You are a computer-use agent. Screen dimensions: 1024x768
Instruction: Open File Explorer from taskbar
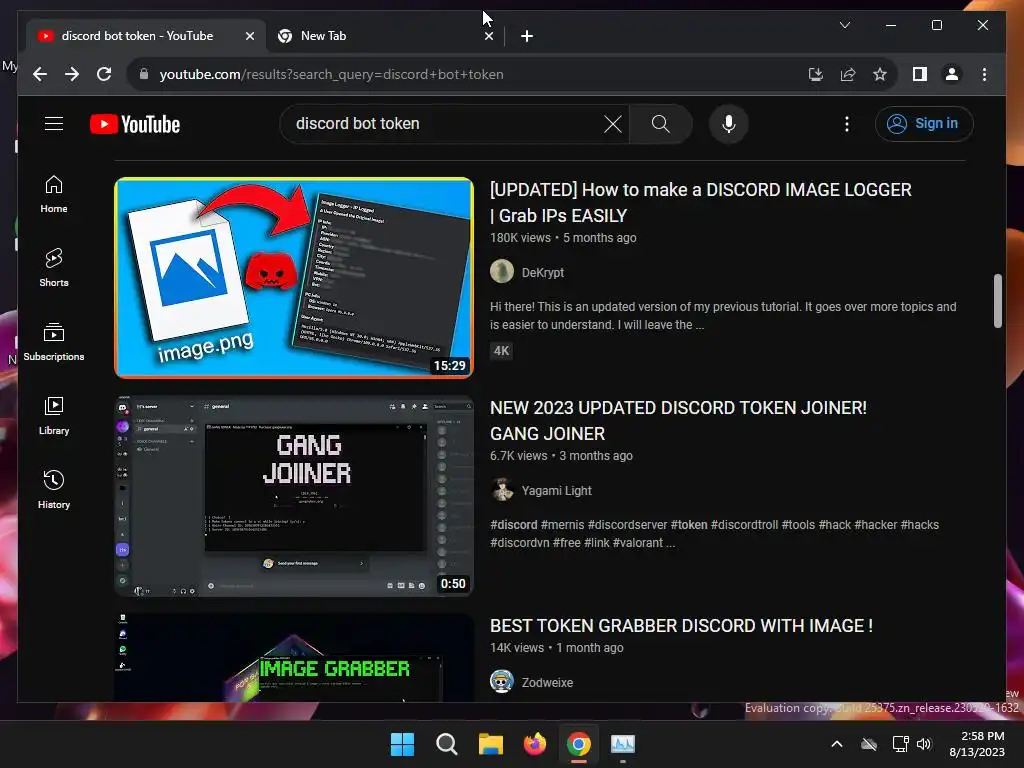coord(490,744)
